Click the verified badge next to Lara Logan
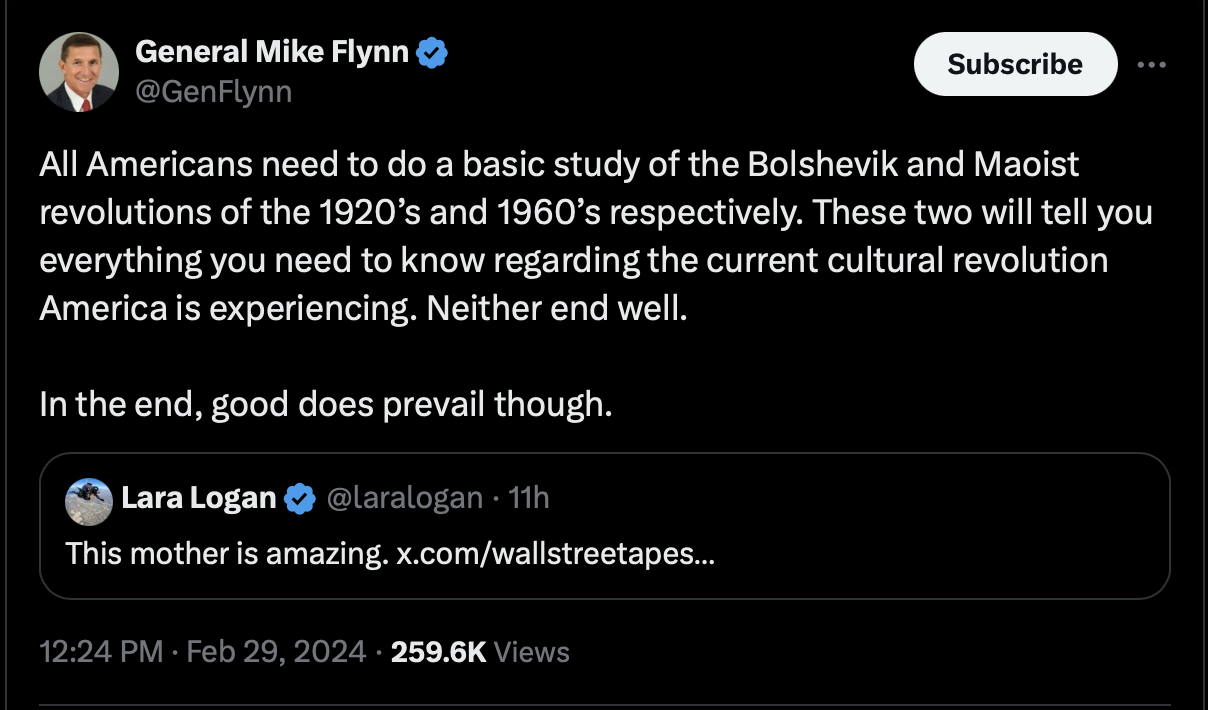The height and width of the screenshot is (710, 1208). [x=301, y=498]
